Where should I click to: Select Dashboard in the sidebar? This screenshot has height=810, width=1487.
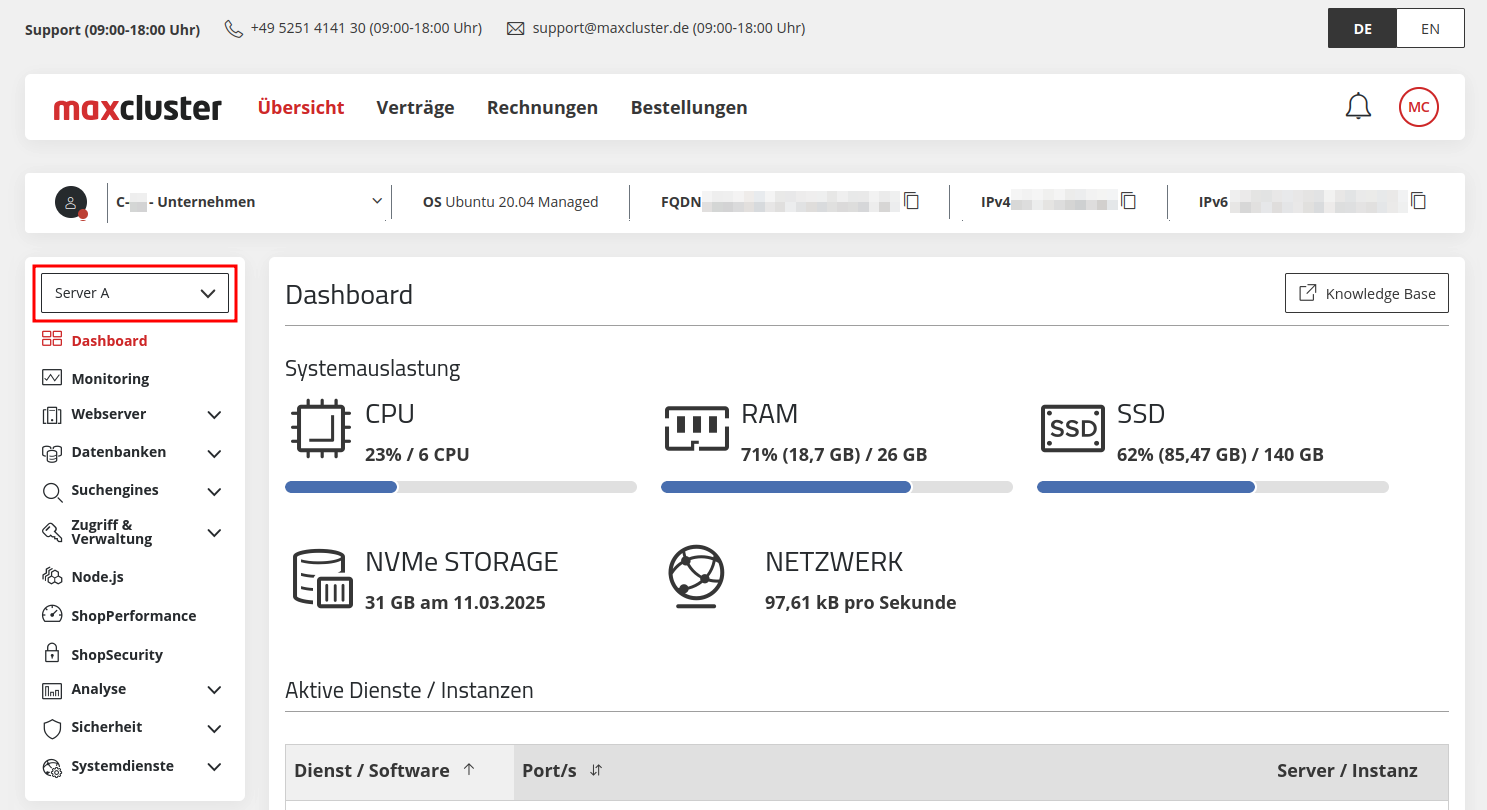pyautogui.click(x=109, y=341)
